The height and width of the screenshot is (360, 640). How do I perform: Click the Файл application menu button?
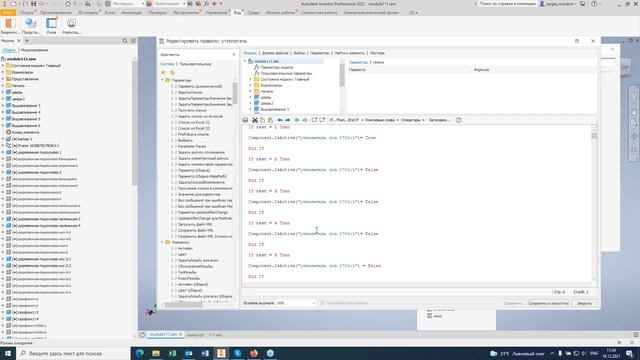tap(8, 13)
